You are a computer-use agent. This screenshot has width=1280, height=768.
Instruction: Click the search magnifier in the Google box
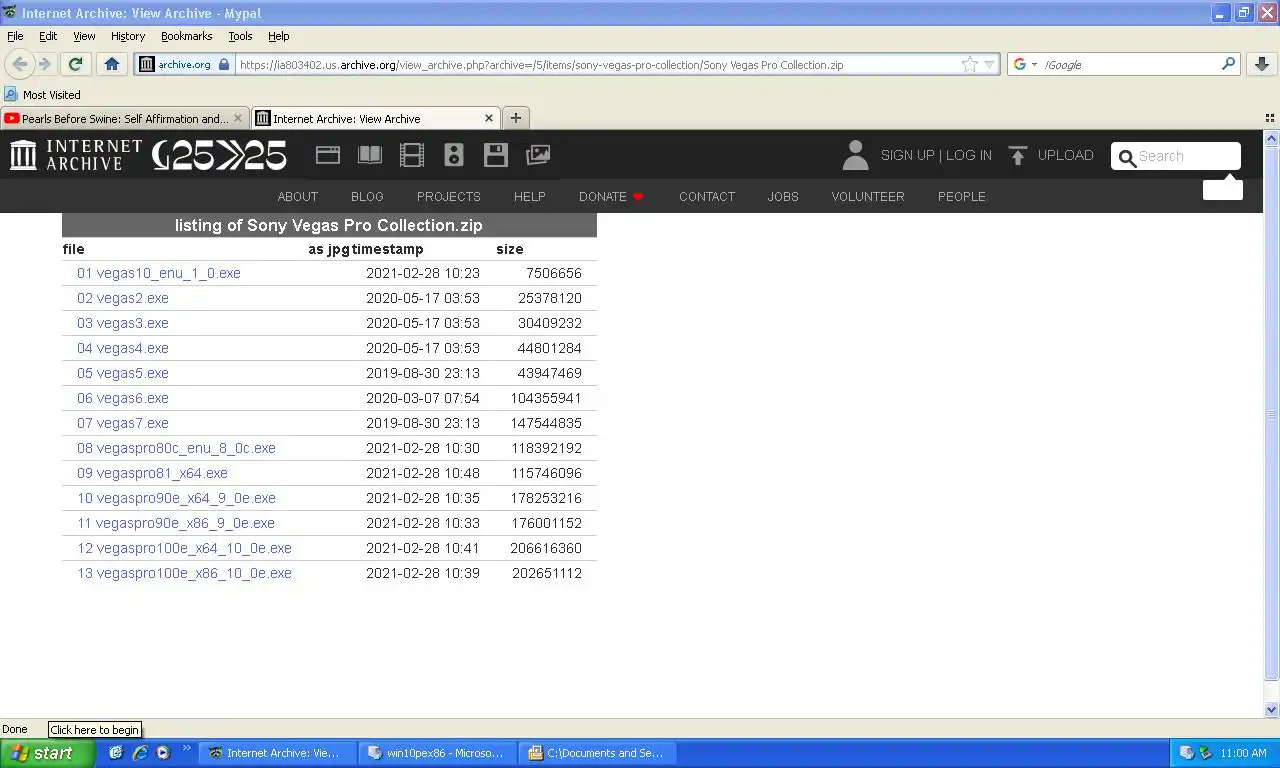[1228, 64]
